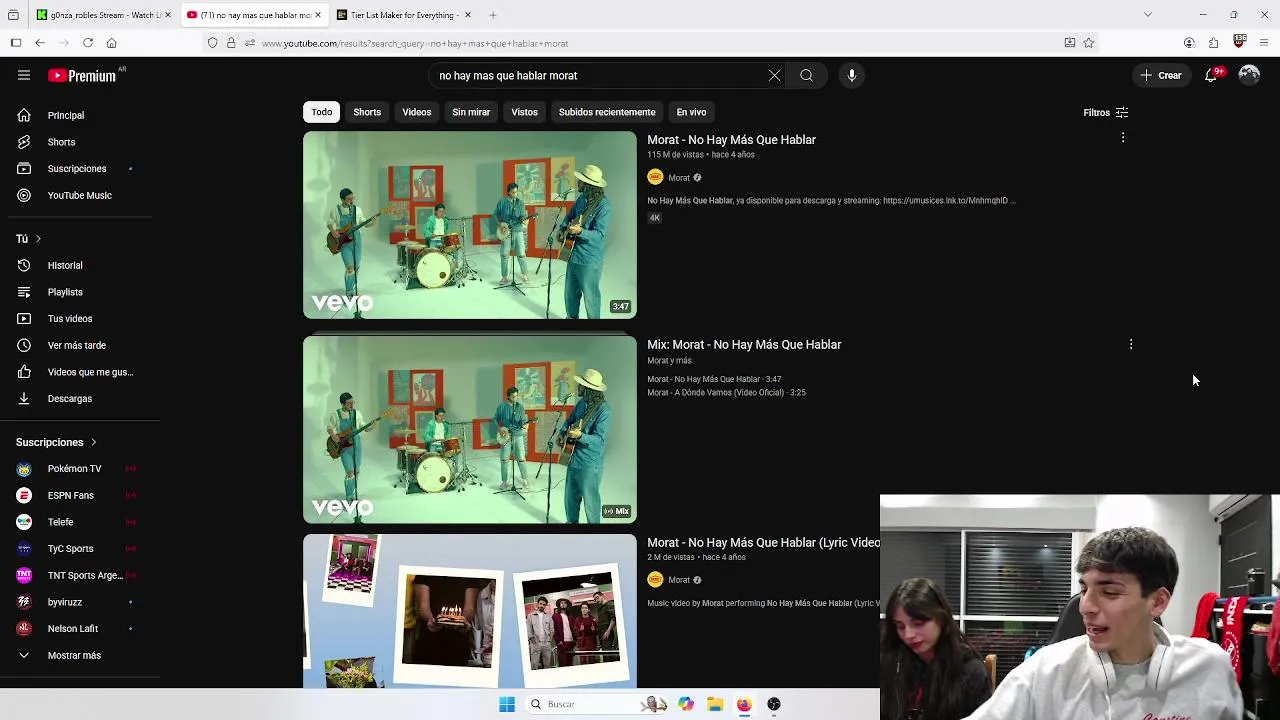Screen dimensions: 1280x720
Task: Expand the Tú section chevron
Action: click(38, 238)
